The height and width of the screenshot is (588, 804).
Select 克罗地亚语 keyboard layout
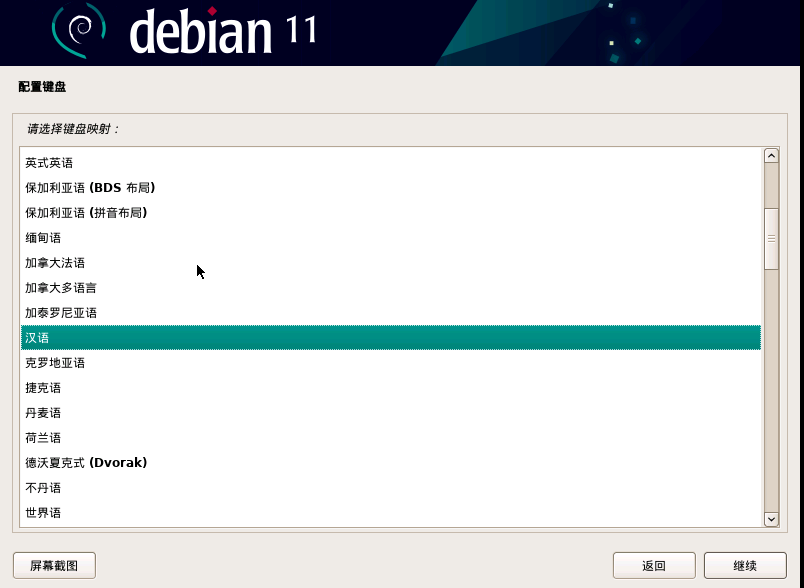391,363
